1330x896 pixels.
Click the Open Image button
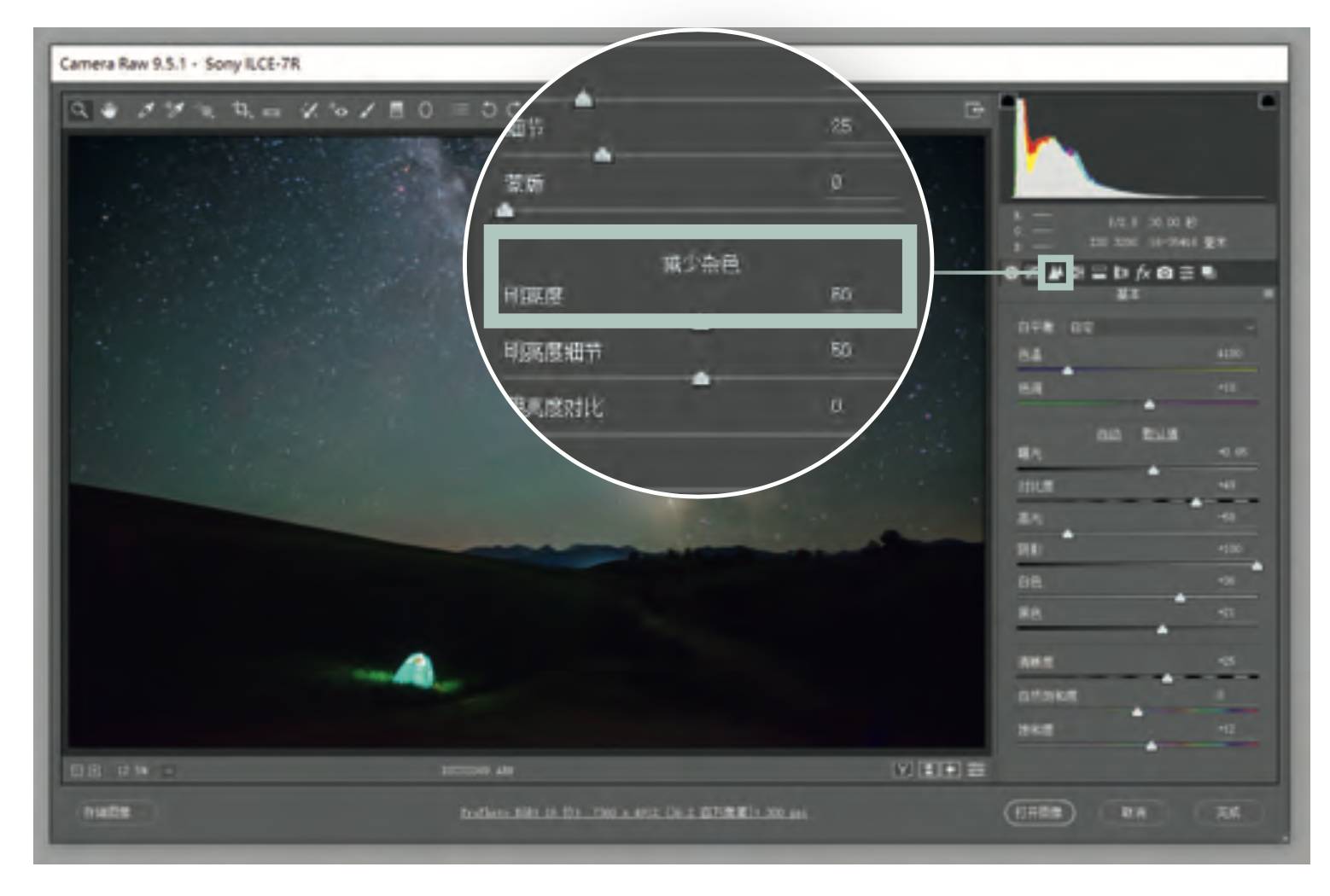coord(1038,812)
